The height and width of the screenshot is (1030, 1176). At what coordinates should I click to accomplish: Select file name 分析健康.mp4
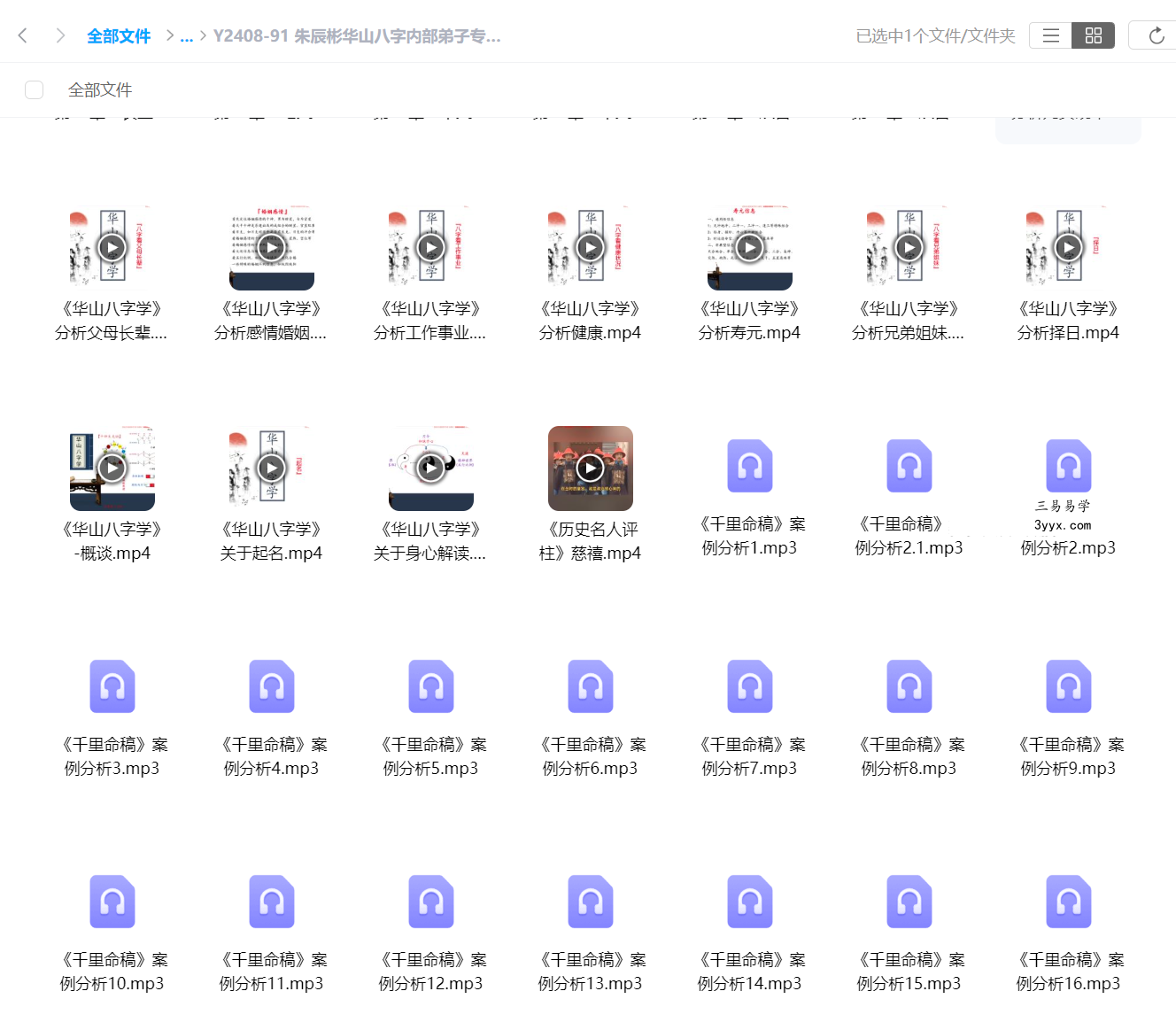[x=590, y=333]
